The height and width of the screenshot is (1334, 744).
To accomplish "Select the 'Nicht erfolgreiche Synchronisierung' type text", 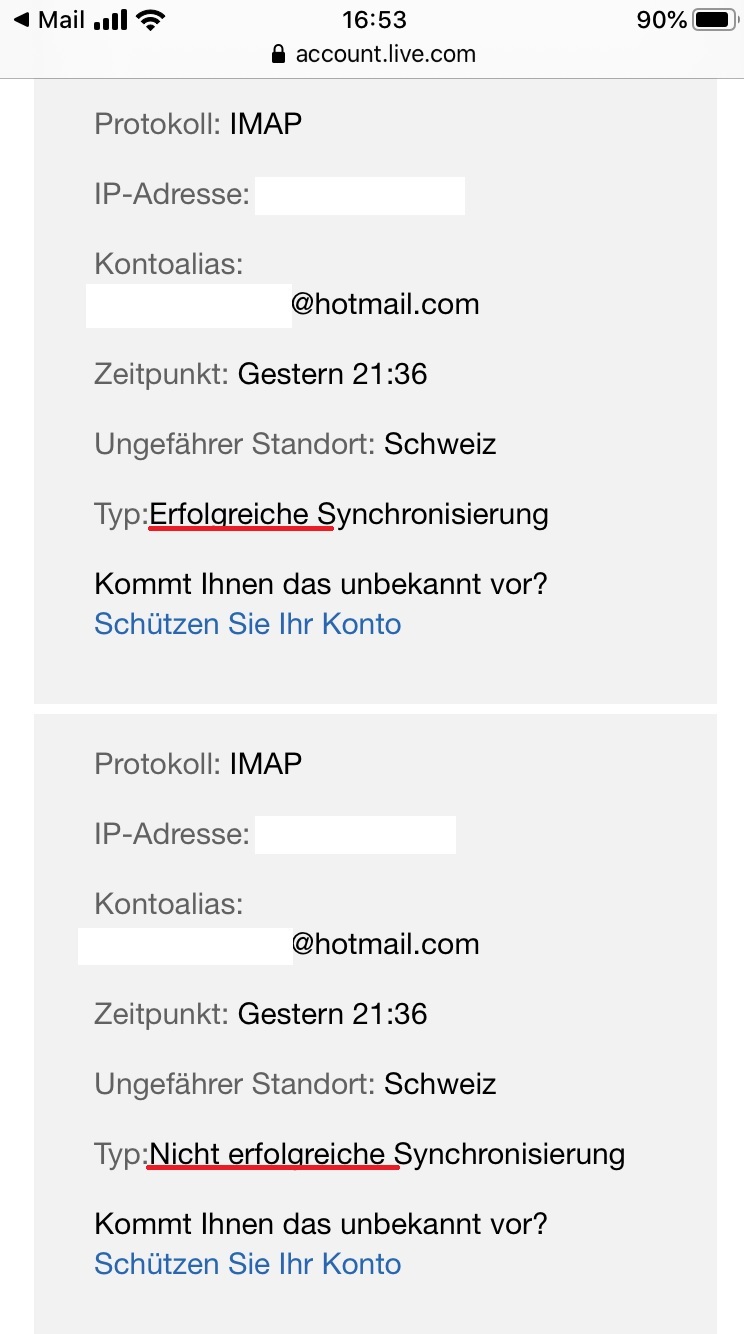I will [x=386, y=1155].
